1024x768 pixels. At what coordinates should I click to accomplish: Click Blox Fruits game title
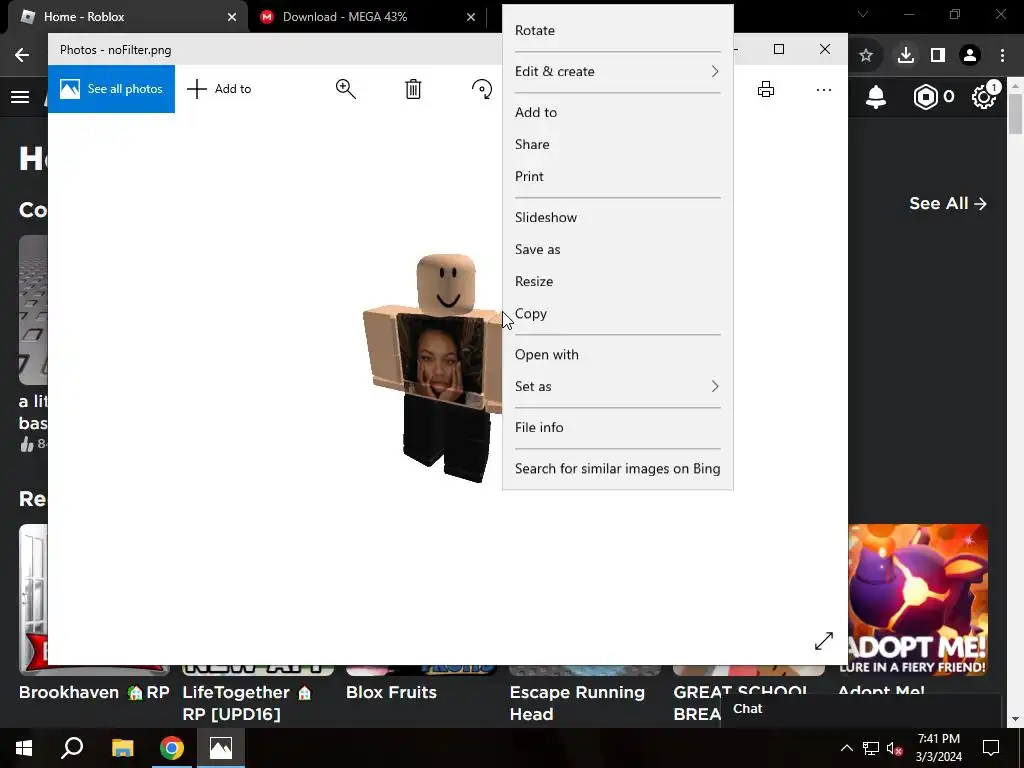(x=391, y=692)
